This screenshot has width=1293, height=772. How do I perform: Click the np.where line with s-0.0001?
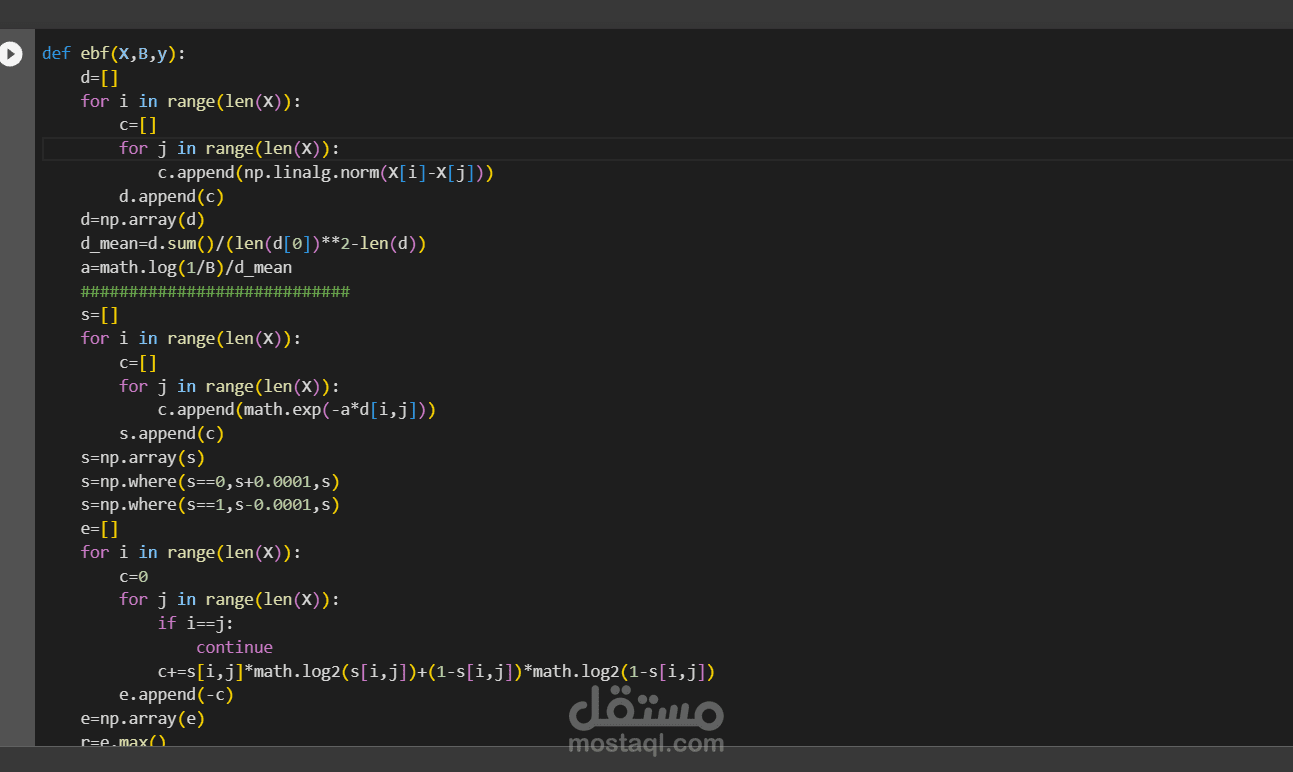(x=210, y=505)
